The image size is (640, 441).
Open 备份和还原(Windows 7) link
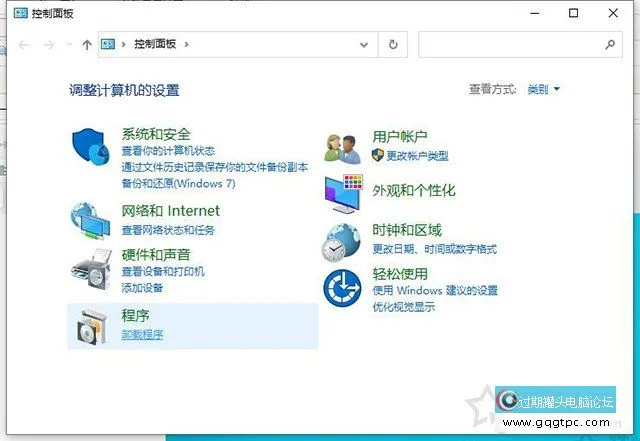tap(178, 183)
